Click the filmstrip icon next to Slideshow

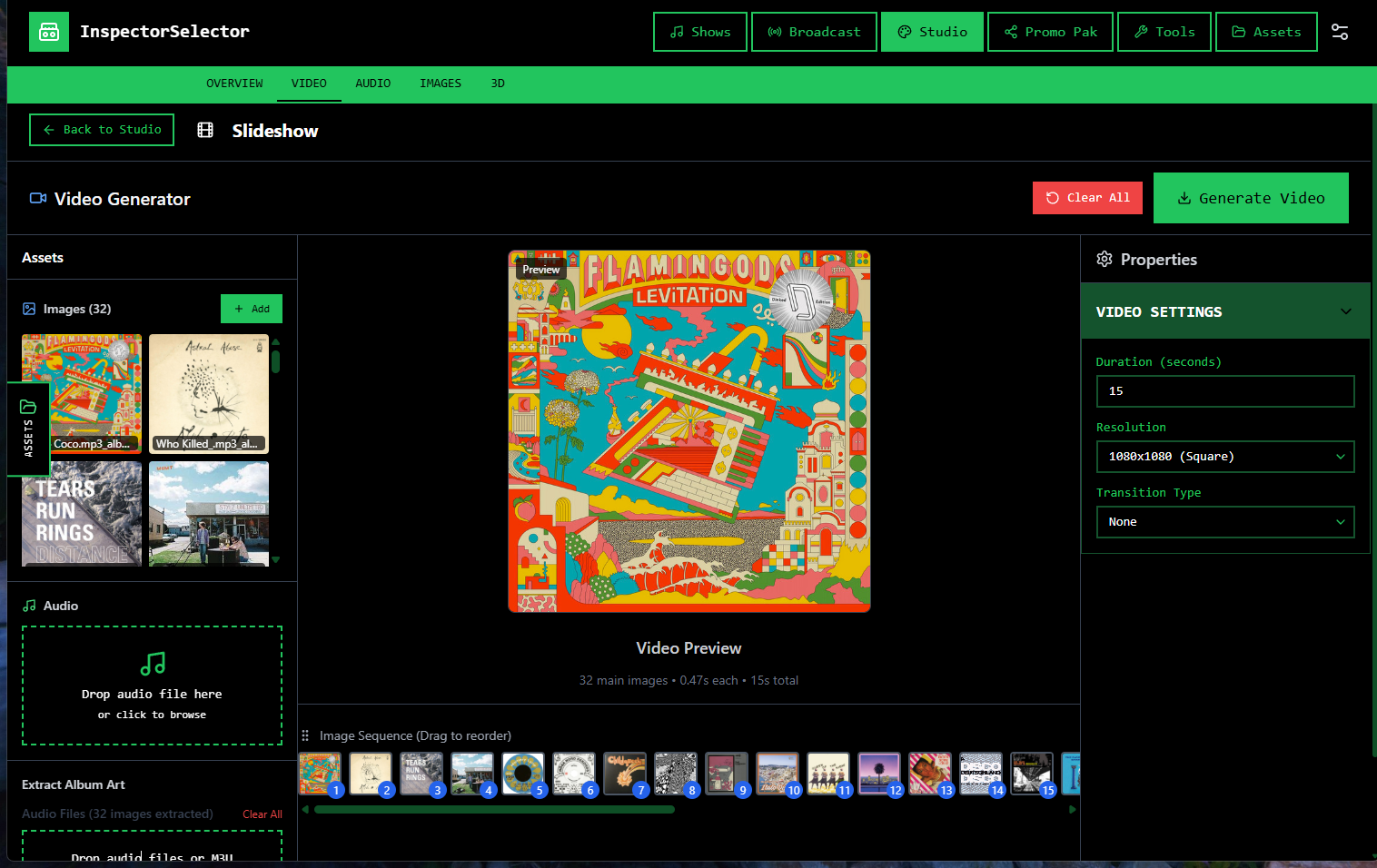pos(205,130)
